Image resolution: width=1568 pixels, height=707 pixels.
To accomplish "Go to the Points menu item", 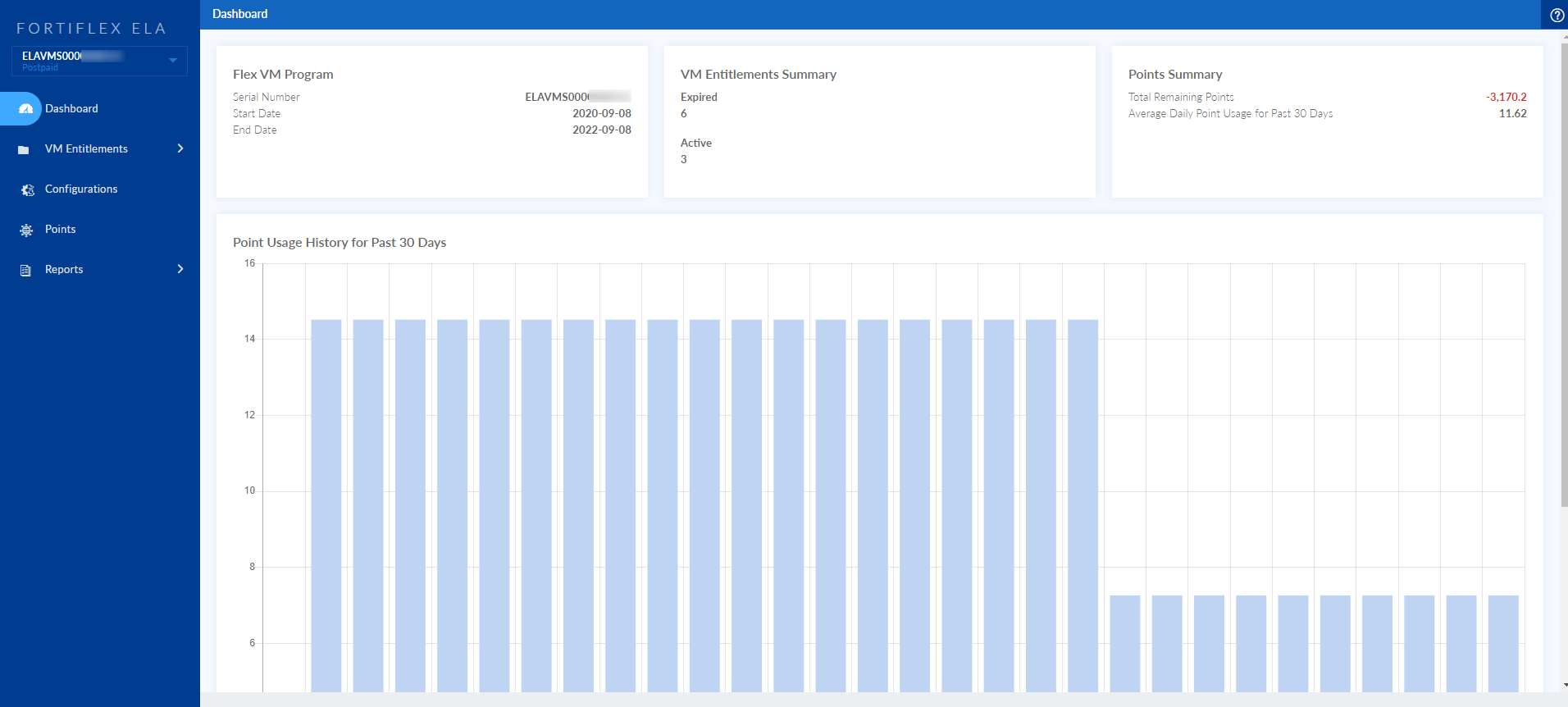I will (60, 229).
